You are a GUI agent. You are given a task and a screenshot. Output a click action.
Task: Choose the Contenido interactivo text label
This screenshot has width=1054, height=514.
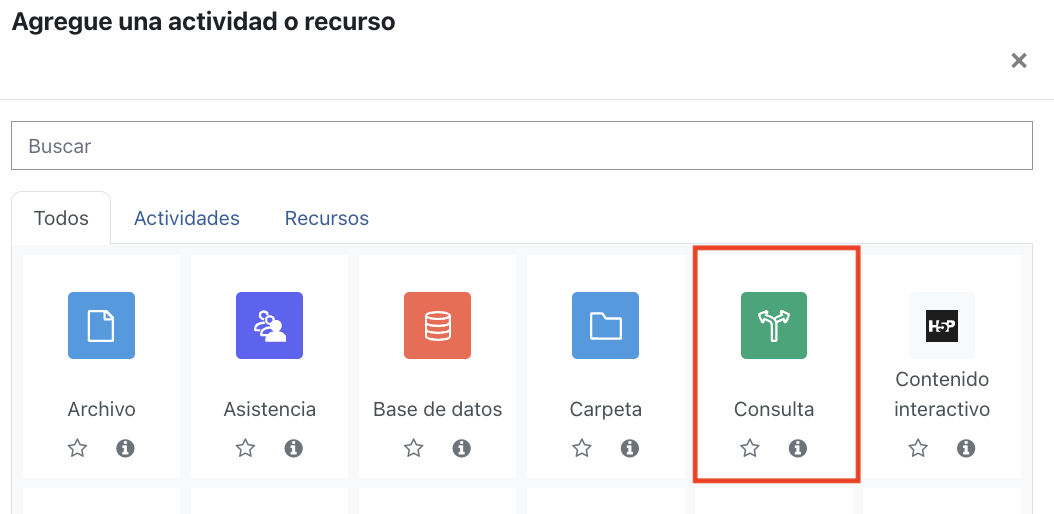tap(942, 394)
